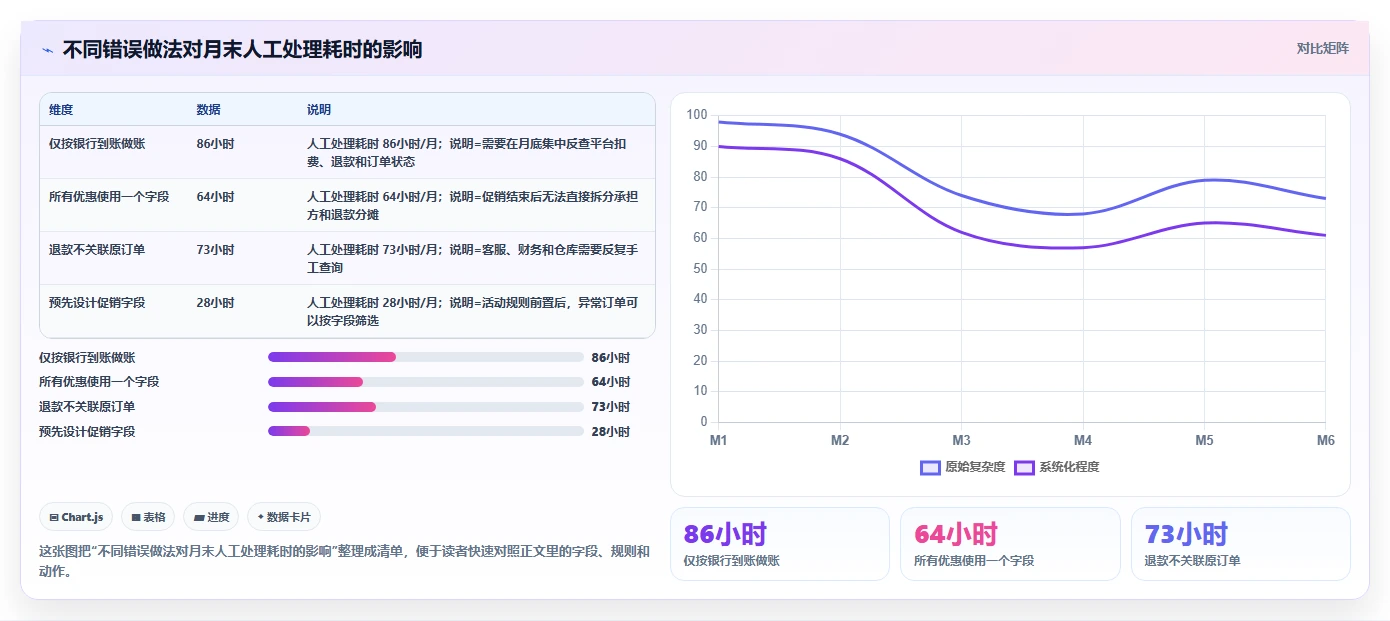Click the 64小时 value right of its progress bar
1390x621 pixels.
point(611,382)
